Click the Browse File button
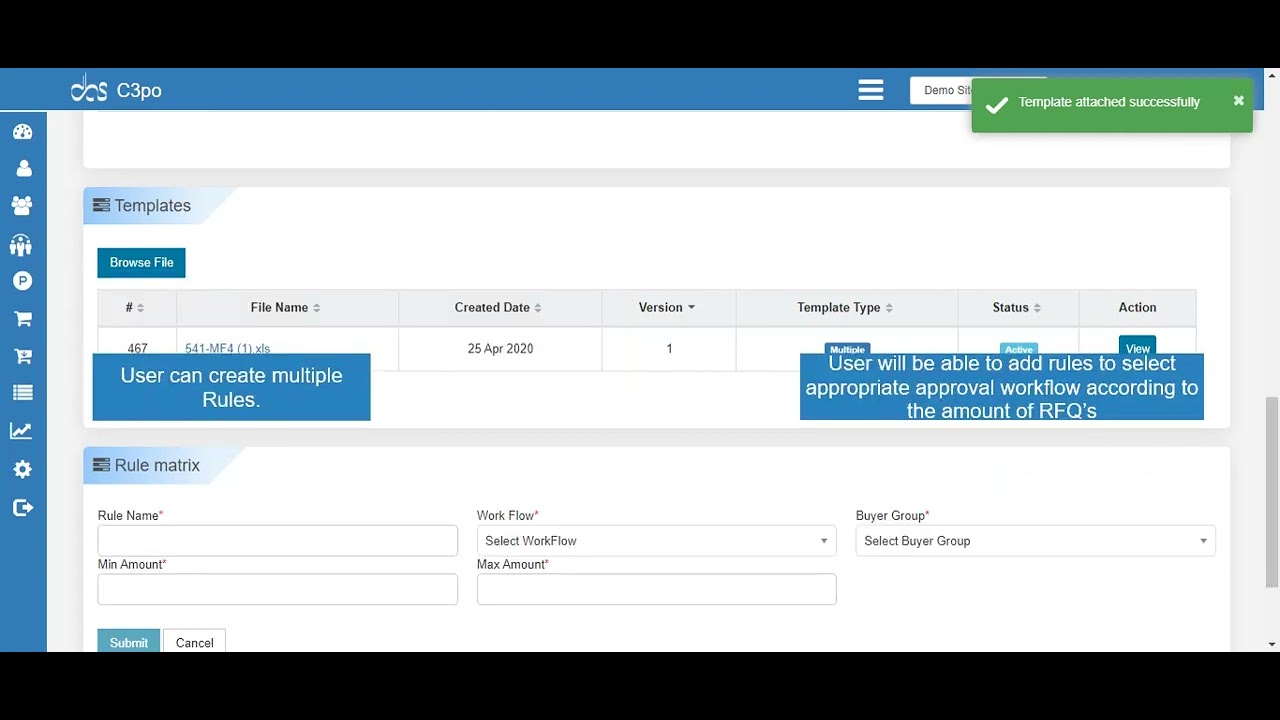This screenshot has height=720, width=1280. (141, 263)
